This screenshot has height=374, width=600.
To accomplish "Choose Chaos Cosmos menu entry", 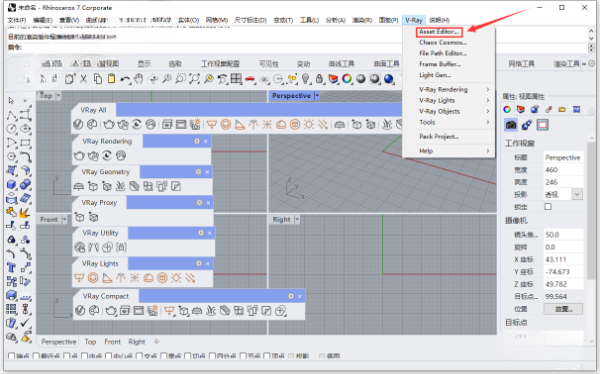I will click(443, 42).
